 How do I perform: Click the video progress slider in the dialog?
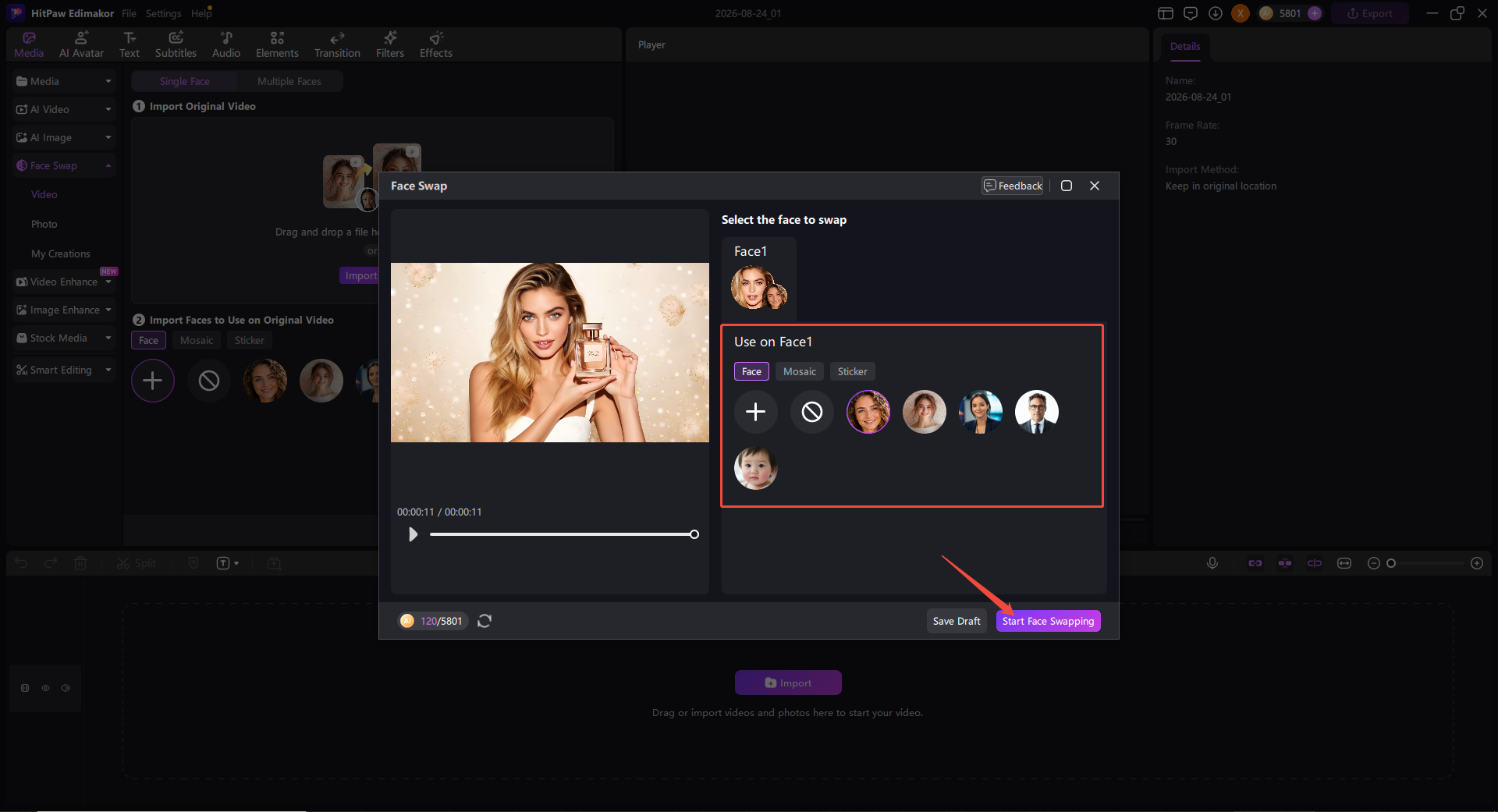pos(564,534)
